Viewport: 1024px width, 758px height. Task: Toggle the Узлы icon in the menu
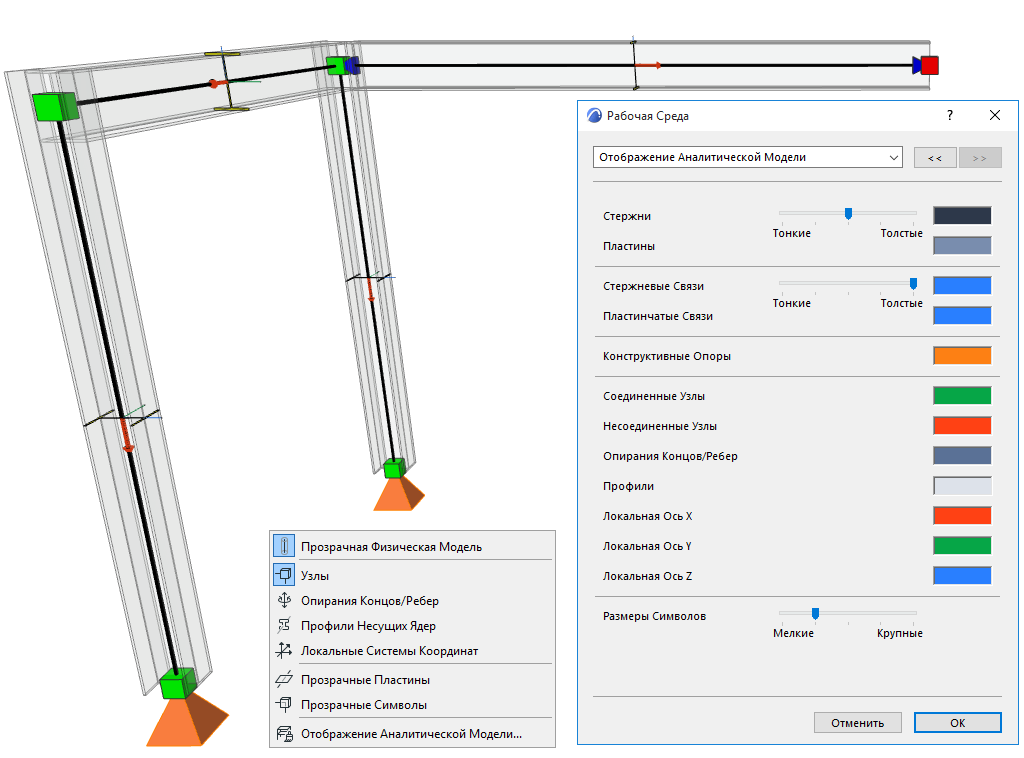283,575
